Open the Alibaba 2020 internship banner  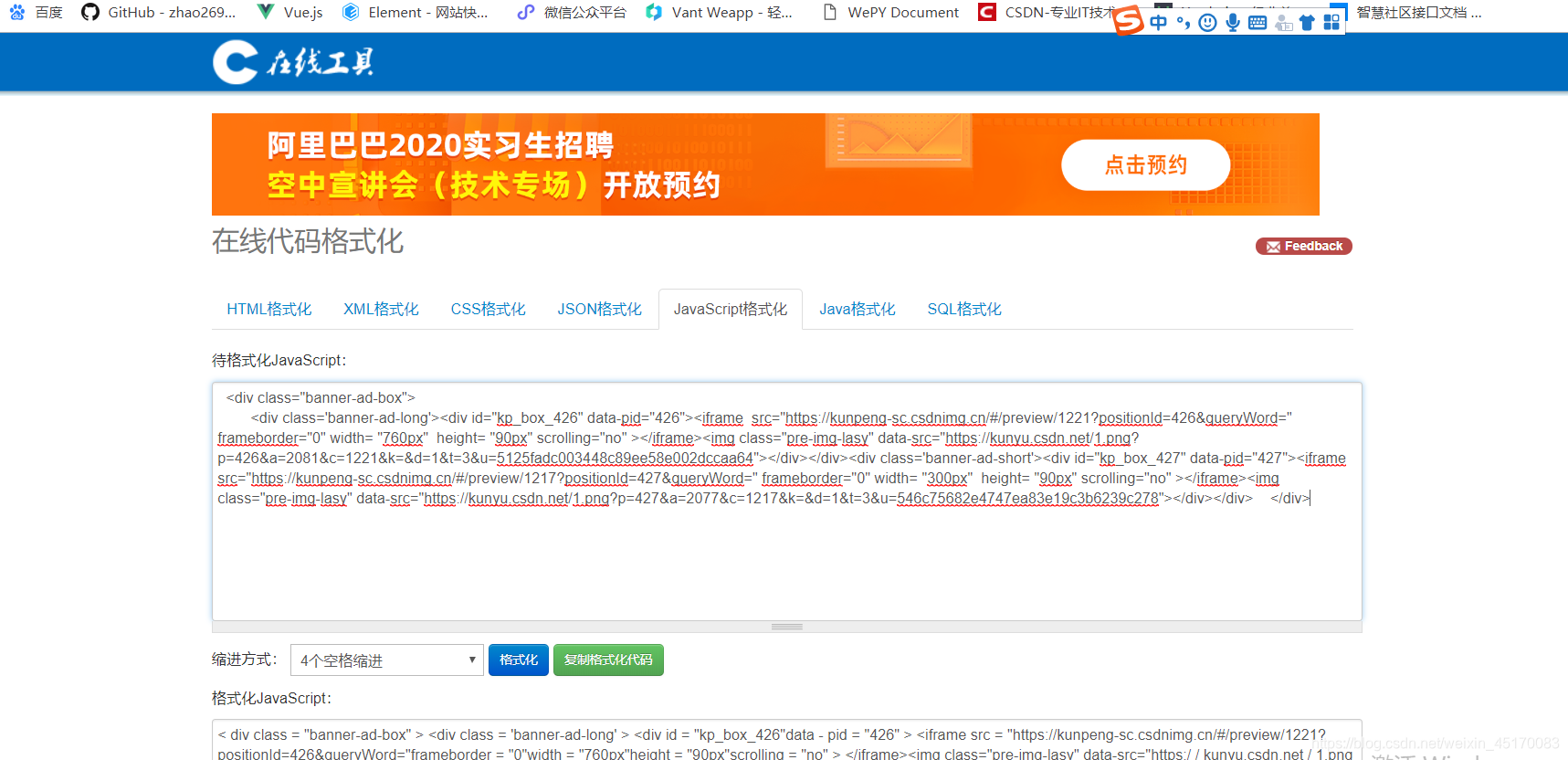pyautogui.click(x=765, y=164)
